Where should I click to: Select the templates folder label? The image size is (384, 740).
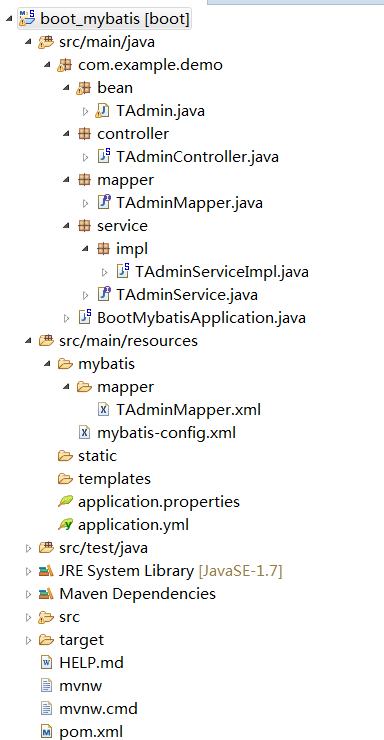coord(115,479)
